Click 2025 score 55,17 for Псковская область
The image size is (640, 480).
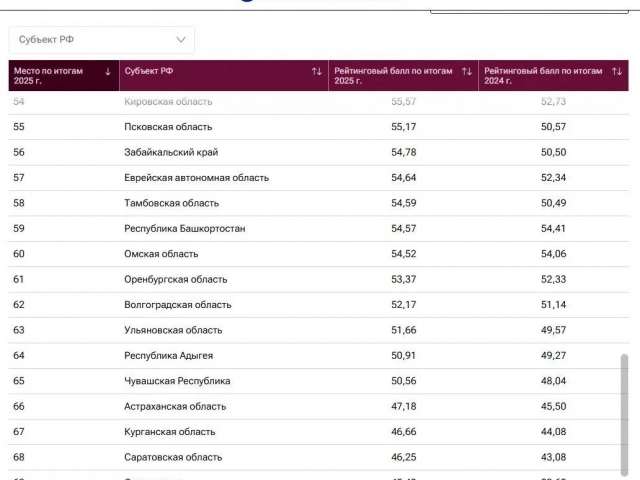coord(403,127)
